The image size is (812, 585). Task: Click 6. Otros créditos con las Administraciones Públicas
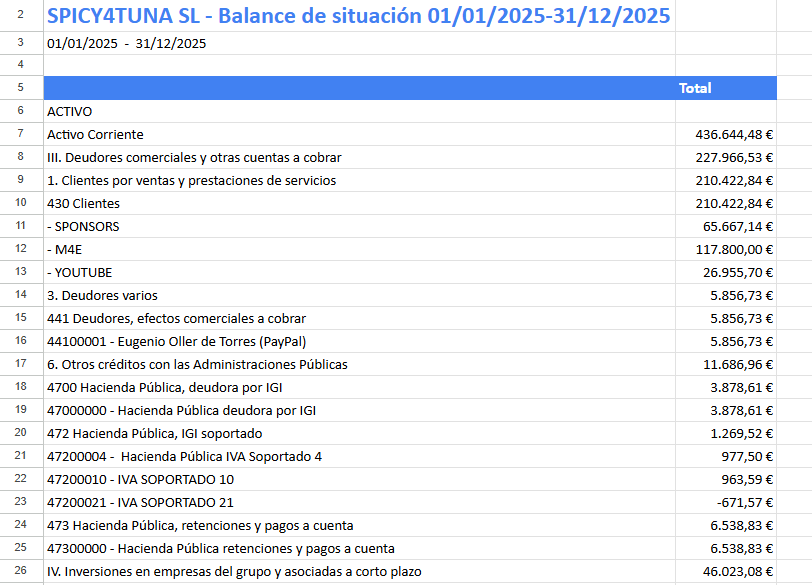[359, 364]
